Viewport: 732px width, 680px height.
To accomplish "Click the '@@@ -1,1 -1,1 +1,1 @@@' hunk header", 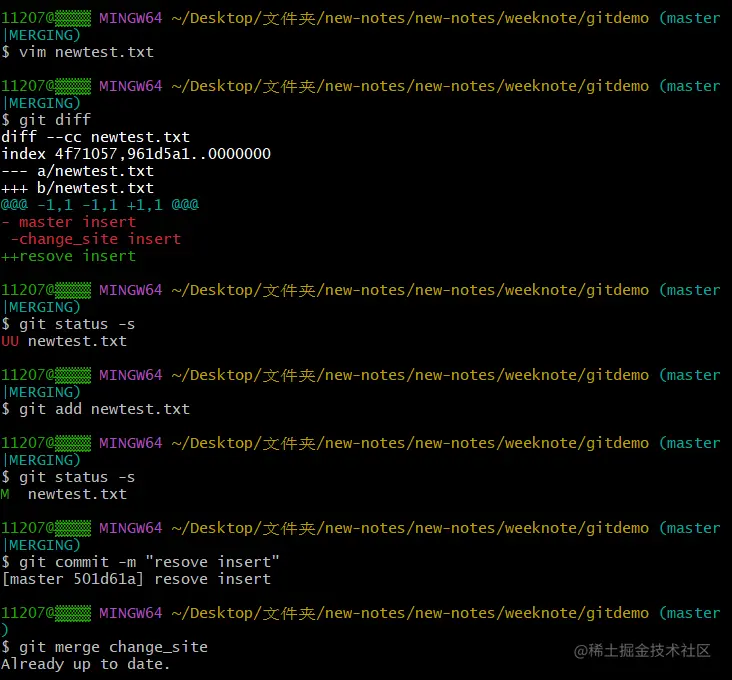I will (x=100, y=204).
